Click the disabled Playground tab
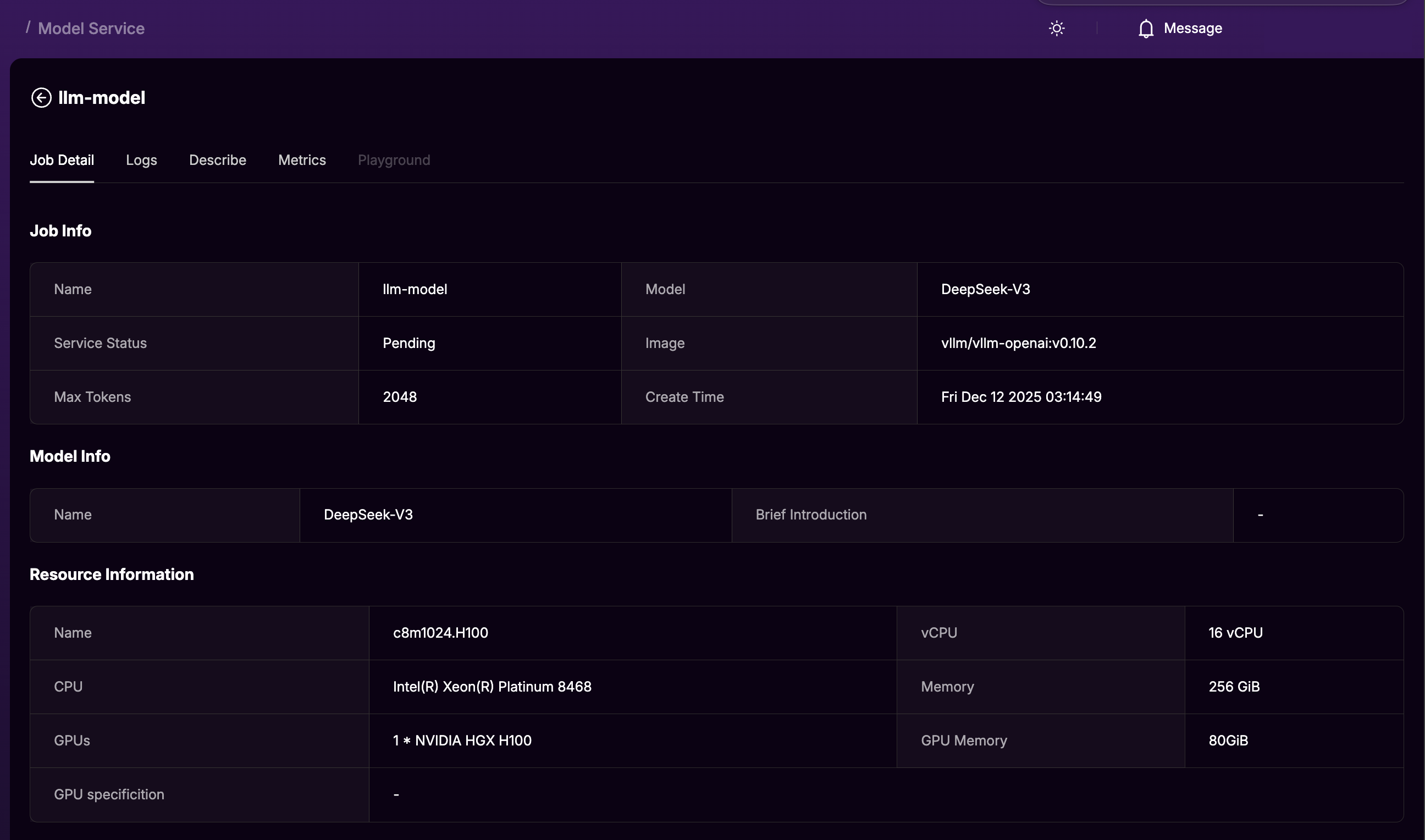The image size is (1425, 840). pyautogui.click(x=394, y=160)
